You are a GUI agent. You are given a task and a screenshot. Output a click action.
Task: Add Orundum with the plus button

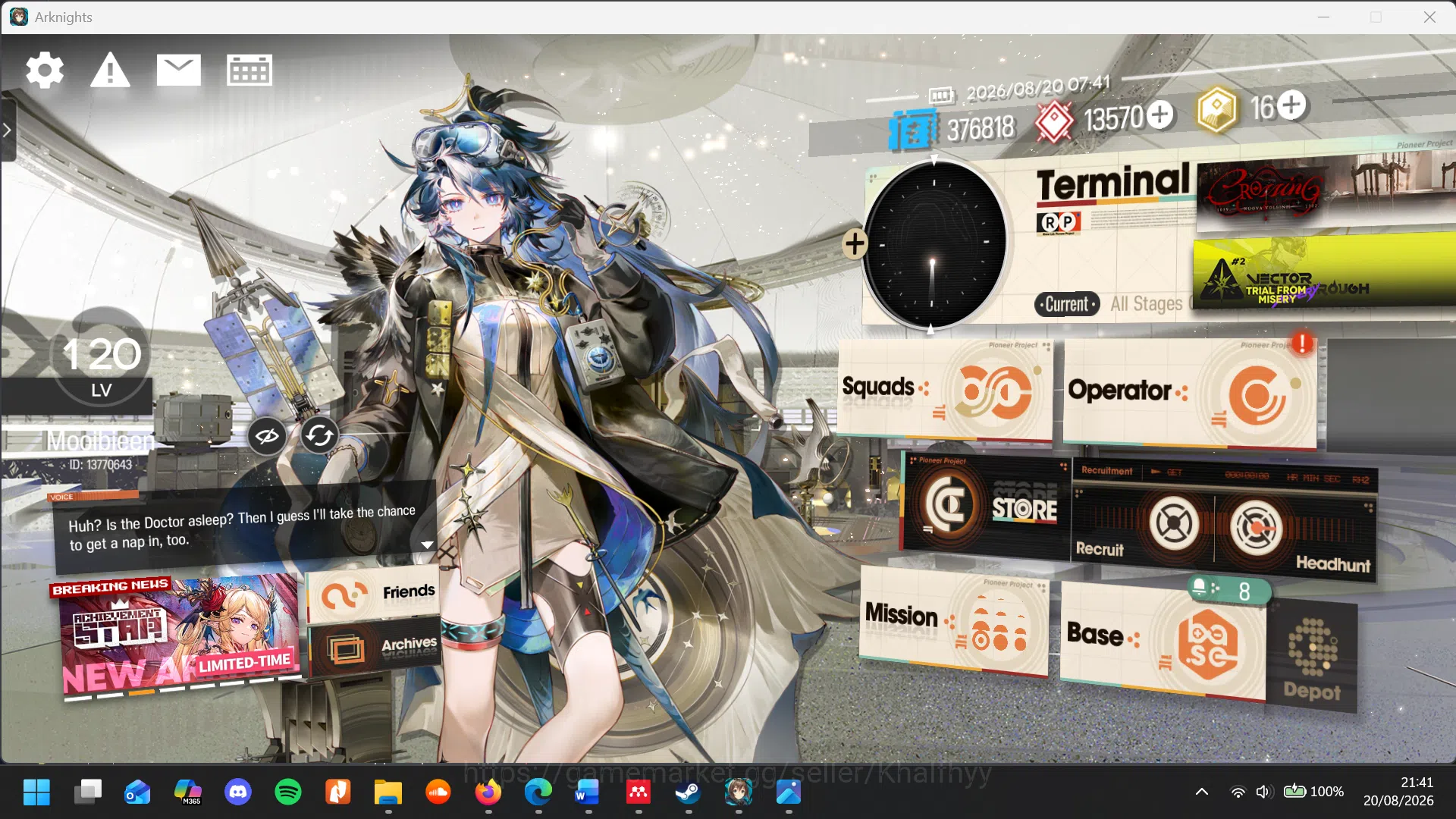(1159, 115)
